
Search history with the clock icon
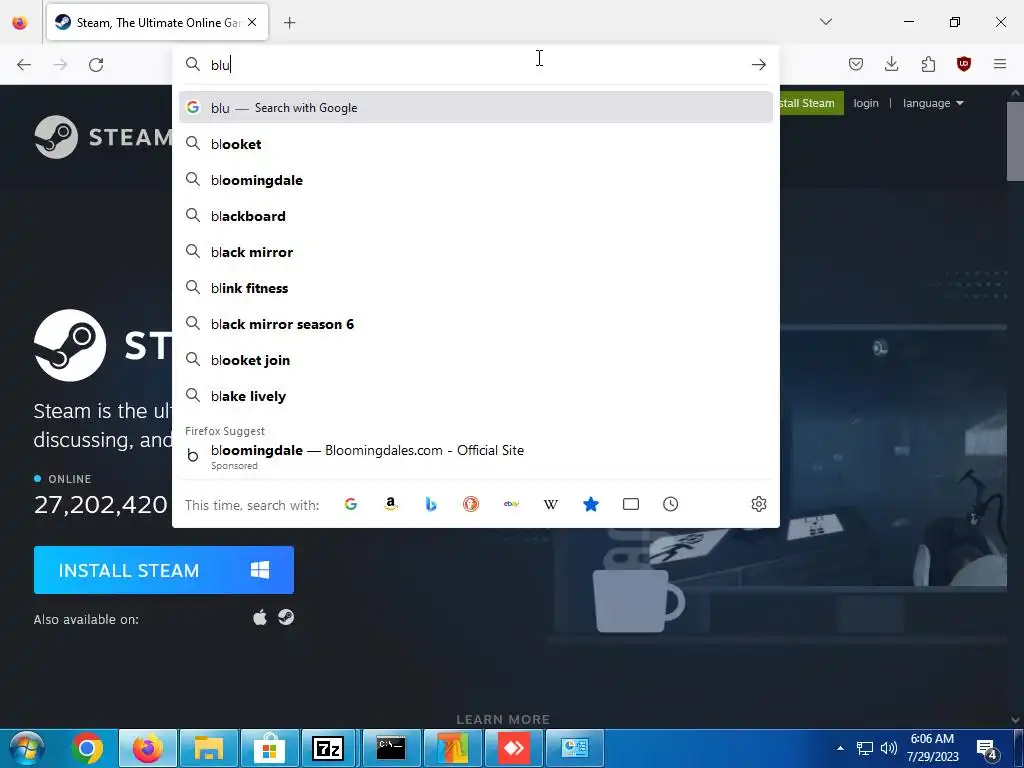coord(671,504)
